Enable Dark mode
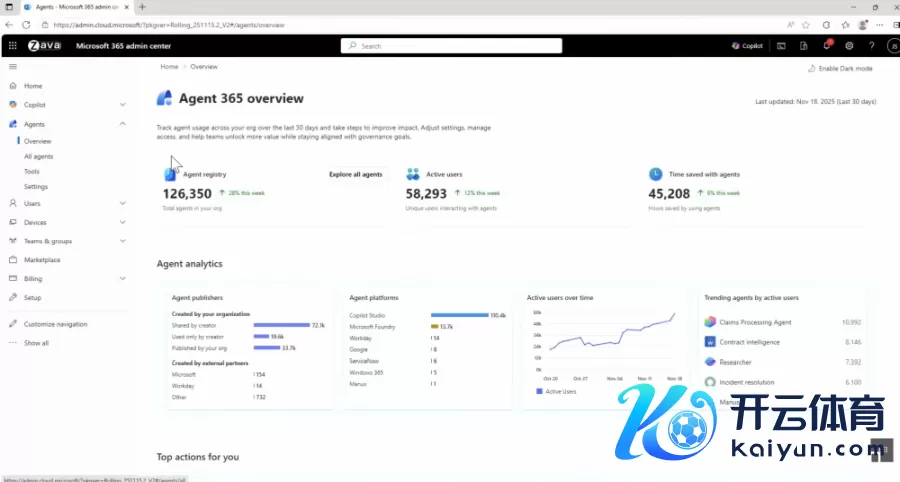900x482 pixels. coord(840,68)
